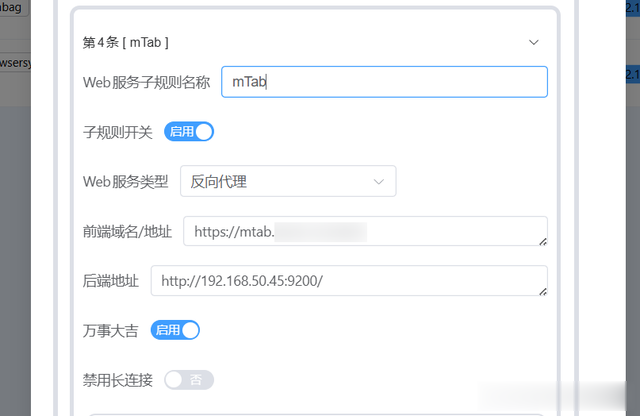
Task: Click the 前端域名/地址 text box
Action: pyautogui.click(x=365, y=231)
